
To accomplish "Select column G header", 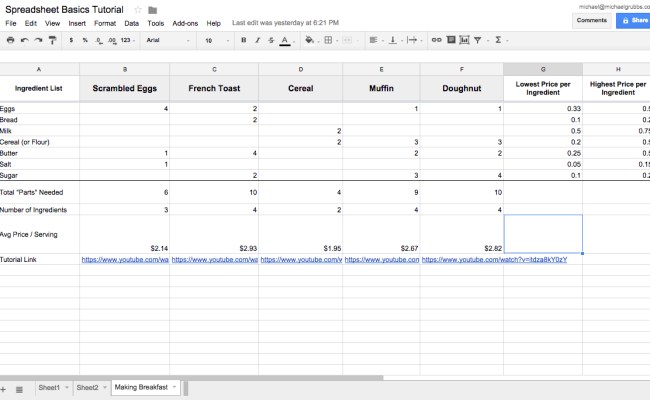I will click(x=543, y=69).
